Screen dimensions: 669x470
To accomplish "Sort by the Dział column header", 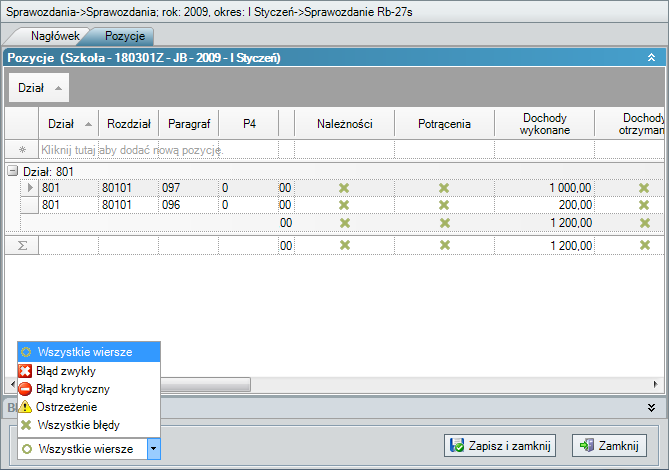I will [69, 124].
